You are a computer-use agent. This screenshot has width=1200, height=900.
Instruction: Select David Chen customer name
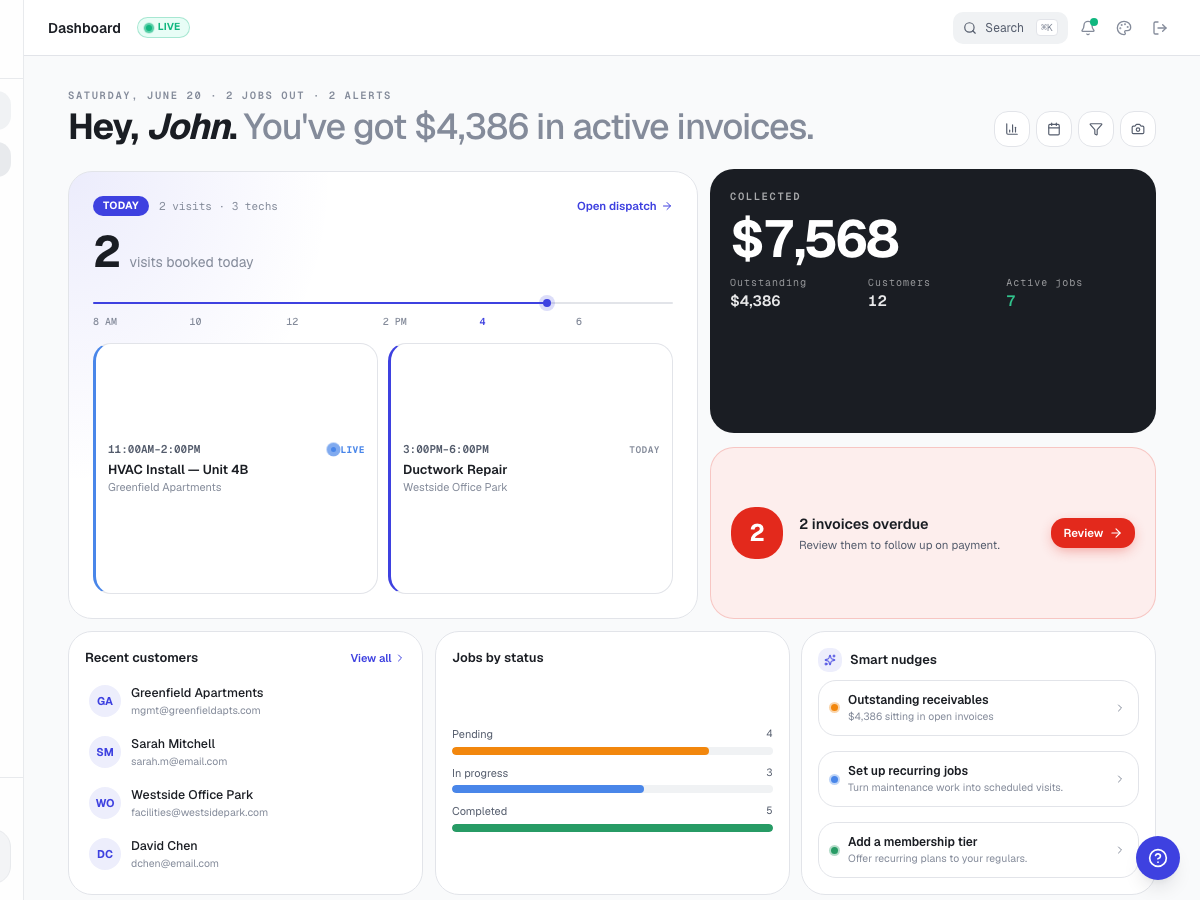click(164, 846)
